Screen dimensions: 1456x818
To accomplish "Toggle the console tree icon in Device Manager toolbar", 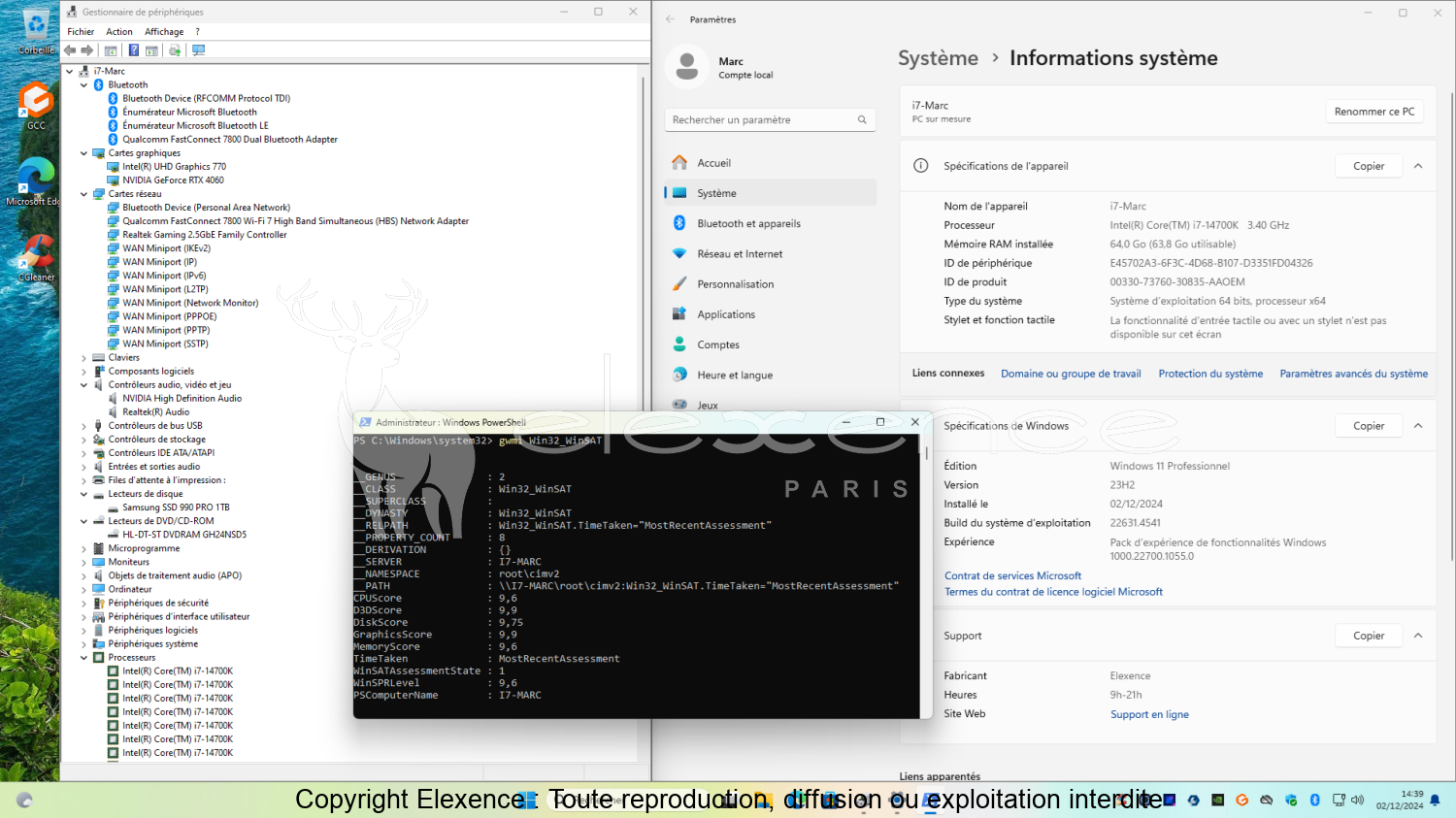I will (x=111, y=50).
